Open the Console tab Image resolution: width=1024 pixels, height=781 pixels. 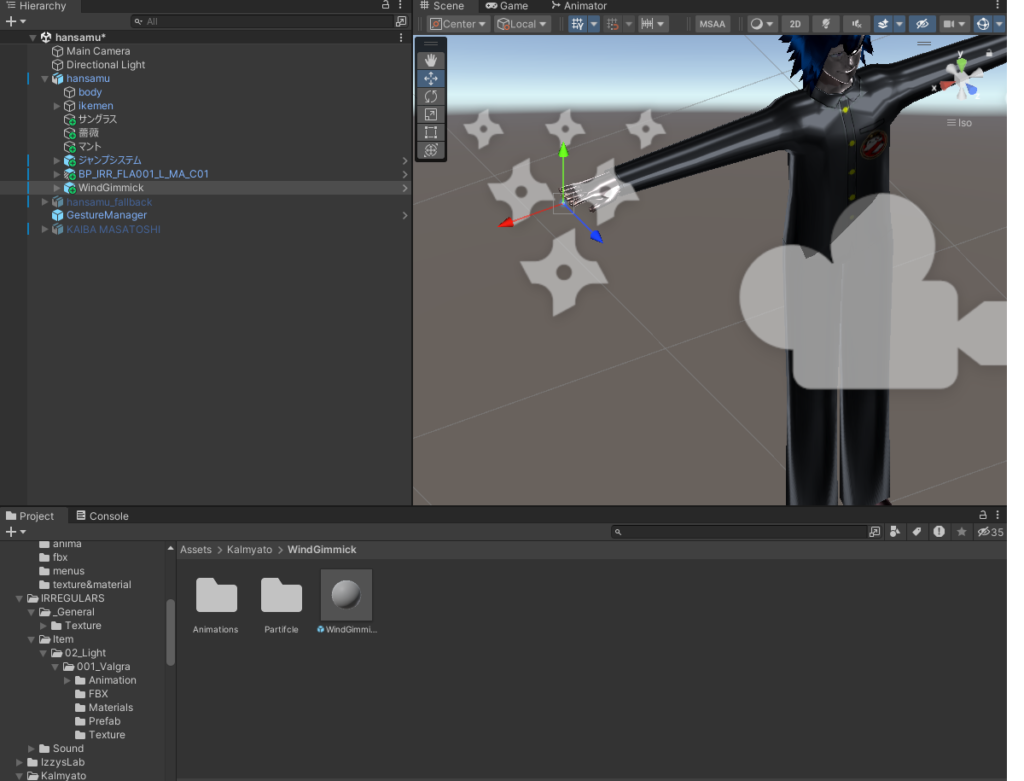(x=102, y=516)
